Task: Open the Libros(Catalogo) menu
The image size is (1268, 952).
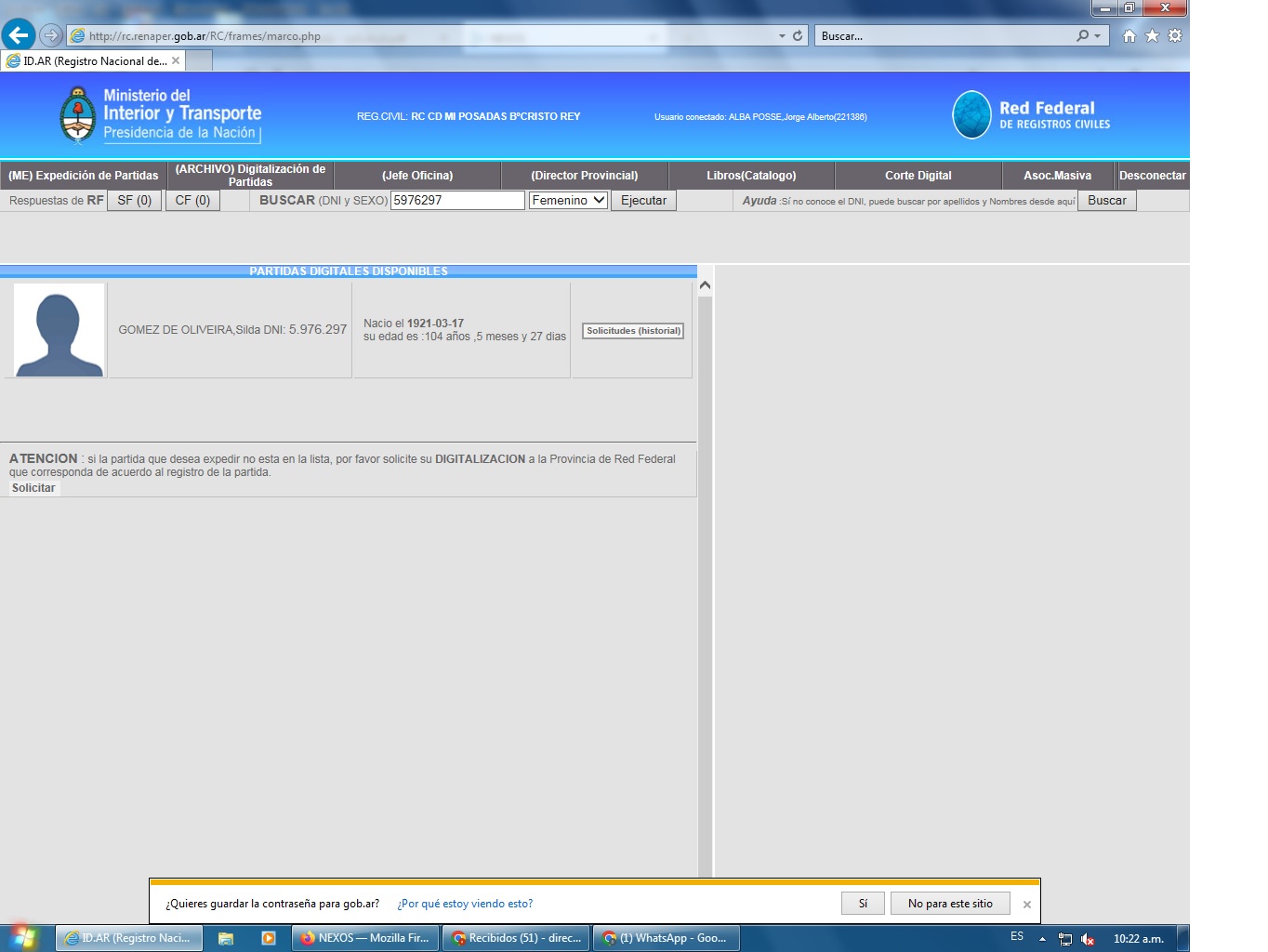Action: (x=751, y=175)
